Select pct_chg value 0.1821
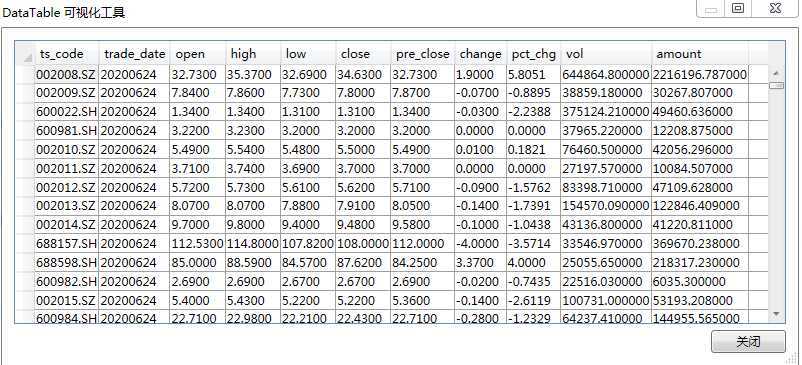 click(533, 150)
